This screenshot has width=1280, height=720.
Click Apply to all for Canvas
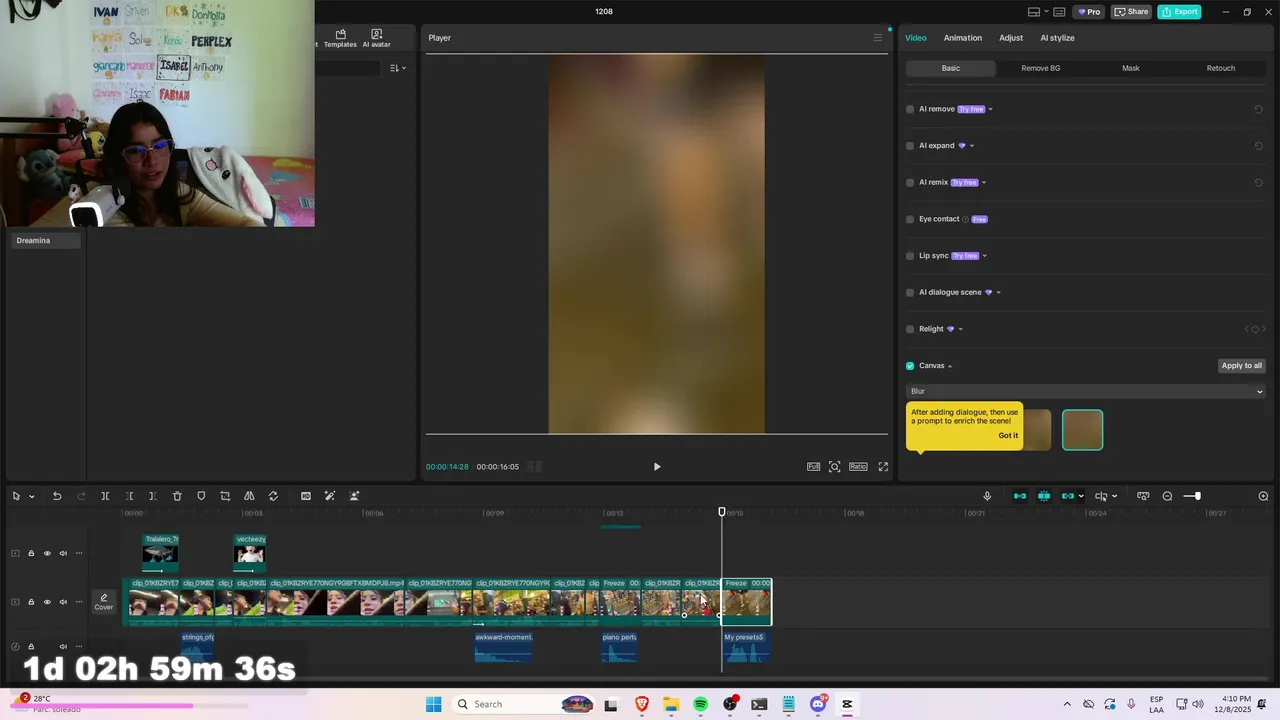pyautogui.click(x=1242, y=366)
